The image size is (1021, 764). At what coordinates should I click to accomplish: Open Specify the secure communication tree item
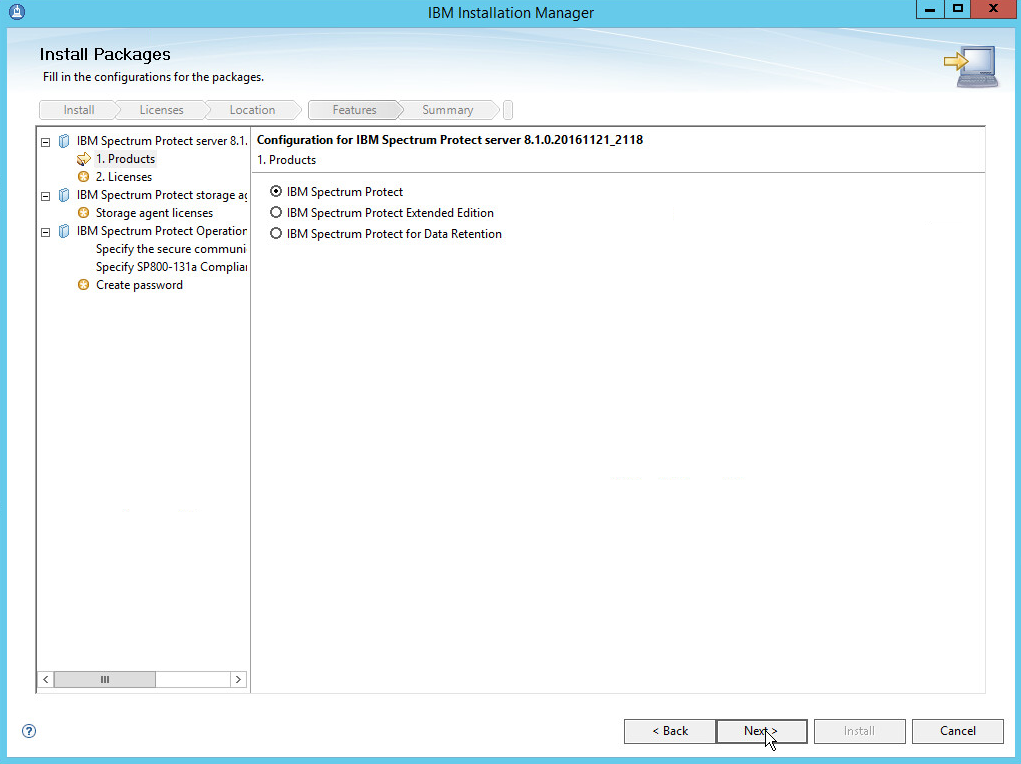[x=170, y=249]
